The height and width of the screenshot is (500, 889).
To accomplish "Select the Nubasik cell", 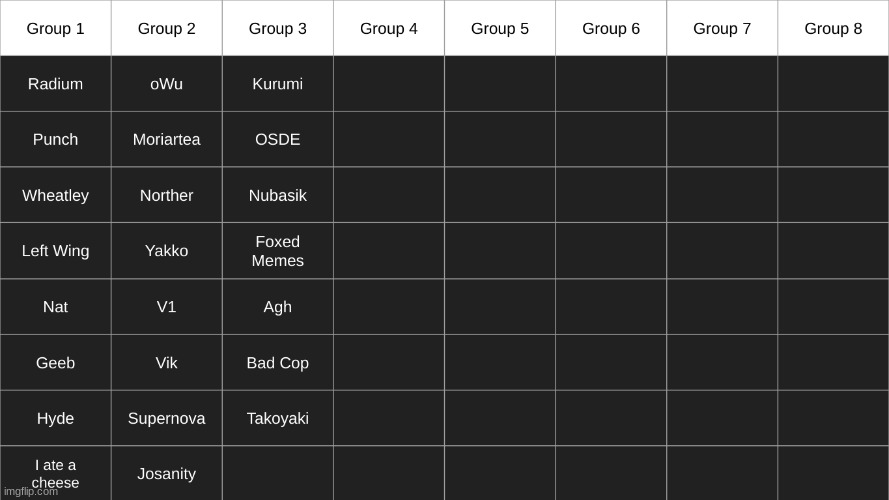I will click(277, 196).
